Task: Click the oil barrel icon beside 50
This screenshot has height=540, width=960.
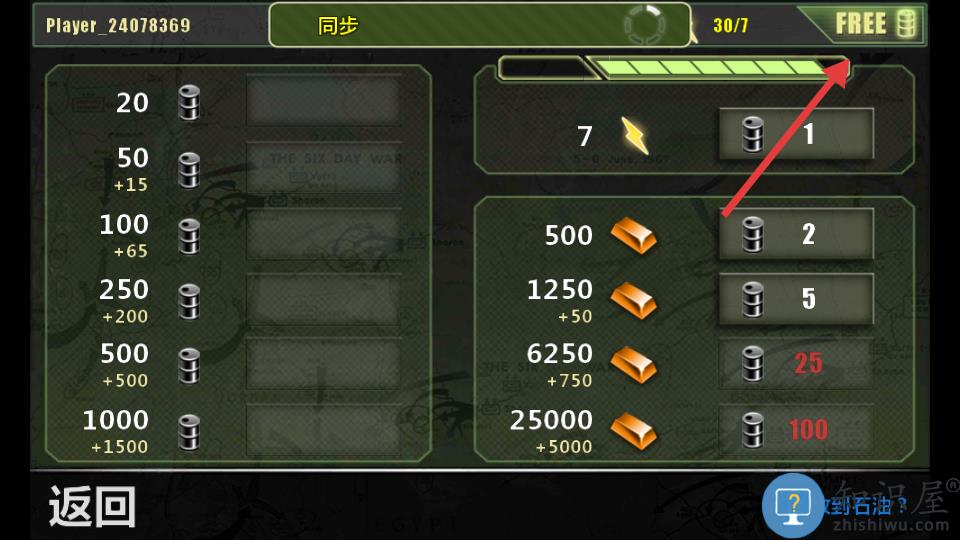Action: pyautogui.click(x=189, y=170)
